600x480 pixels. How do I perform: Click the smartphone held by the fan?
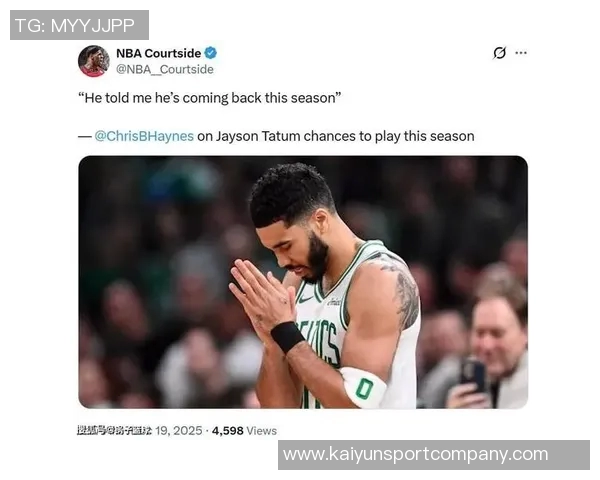coord(473,373)
